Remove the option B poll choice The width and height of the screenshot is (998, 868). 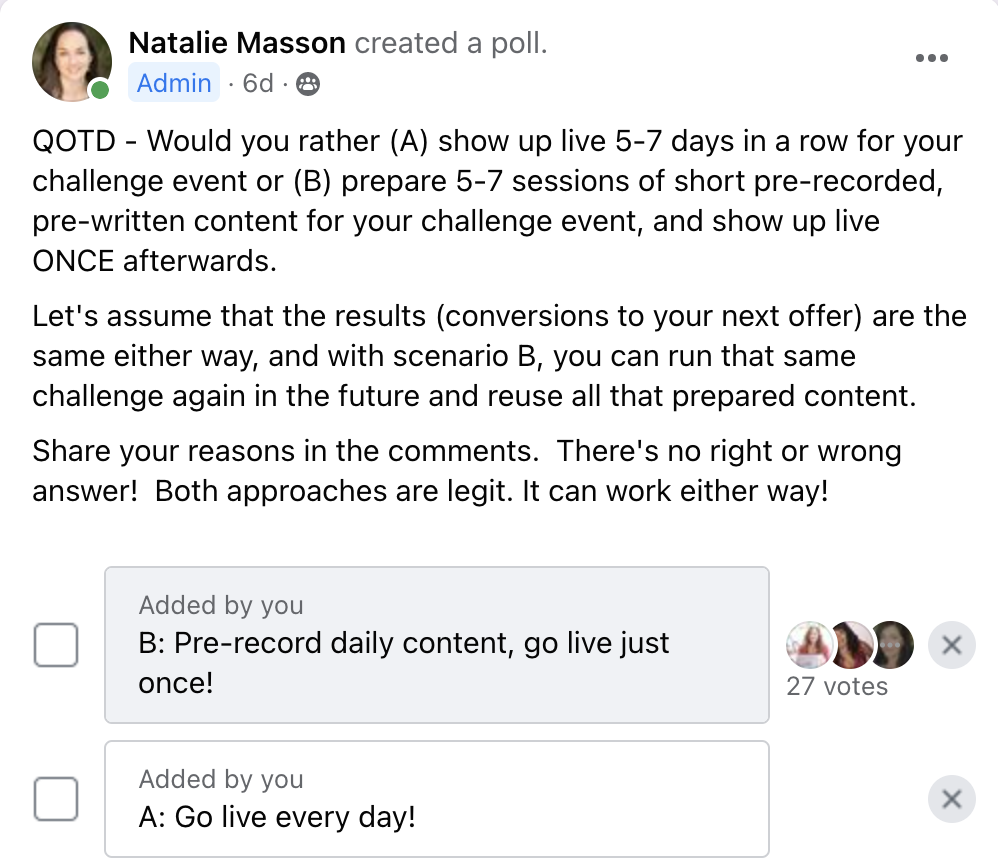click(952, 645)
